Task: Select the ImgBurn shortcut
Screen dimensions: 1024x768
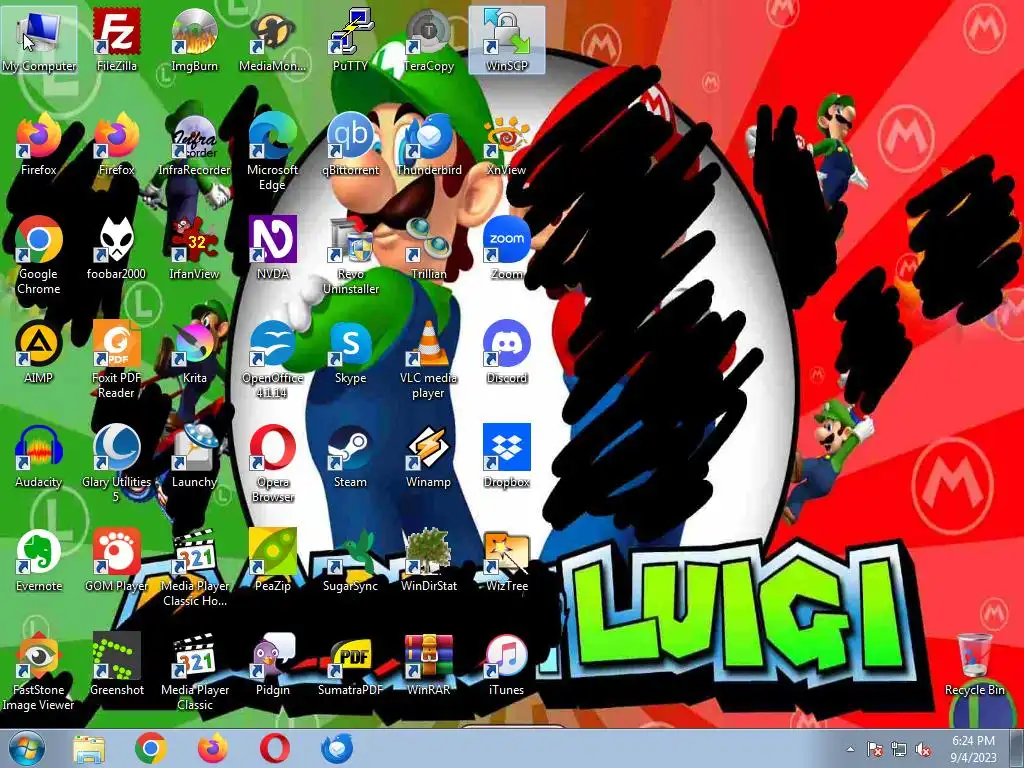Action: tap(194, 40)
